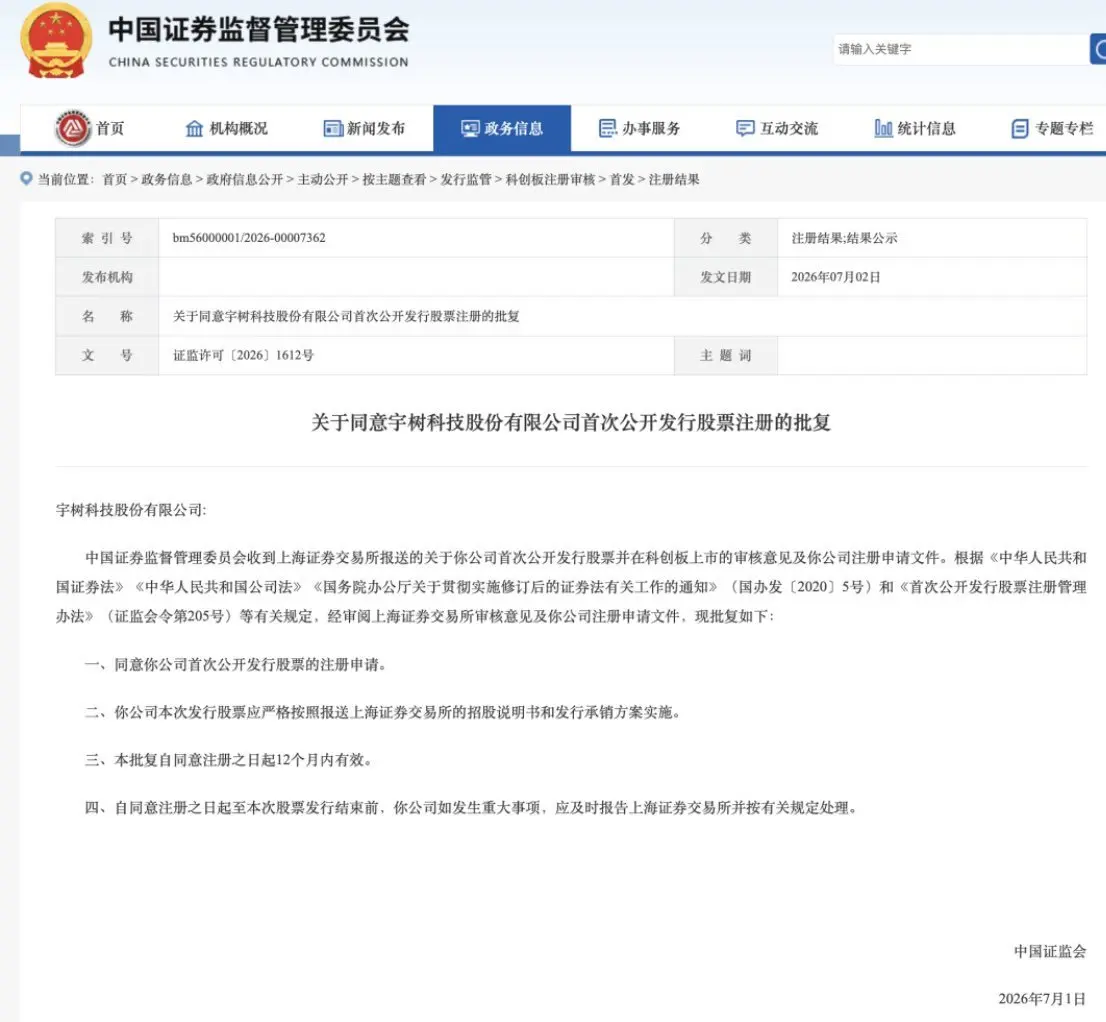Open the 统计信息 navigation tab
Screen dimensions: 1106x1022
click(915, 128)
